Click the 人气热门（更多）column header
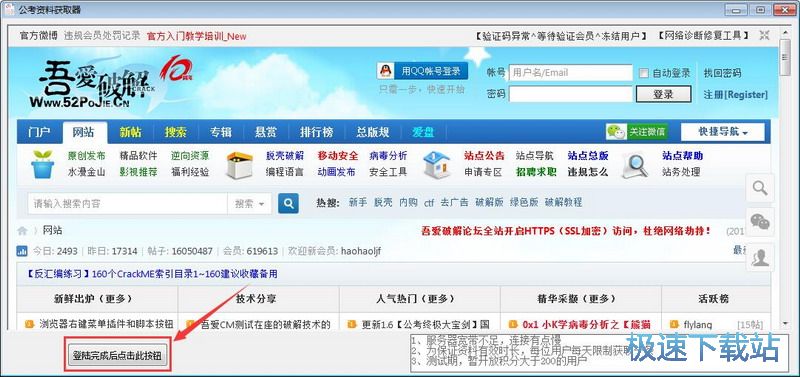 (419, 299)
